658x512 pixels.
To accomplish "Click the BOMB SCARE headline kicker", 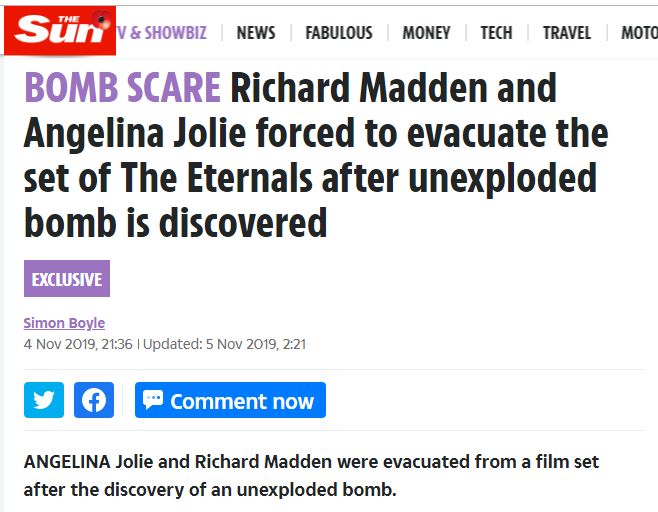I will (x=123, y=87).
